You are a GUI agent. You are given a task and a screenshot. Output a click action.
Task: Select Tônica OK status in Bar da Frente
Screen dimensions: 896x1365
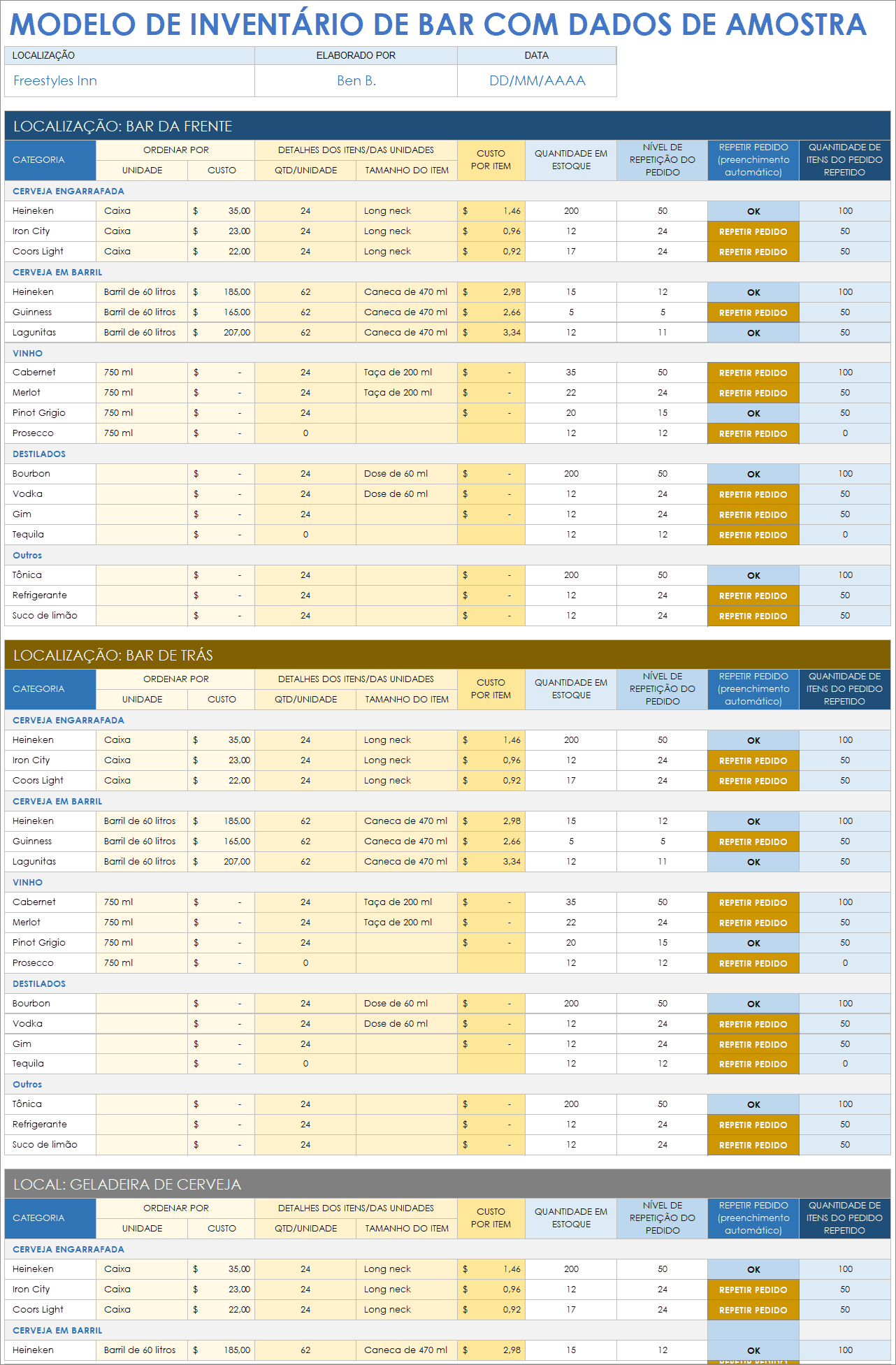[x=753, y=575]
